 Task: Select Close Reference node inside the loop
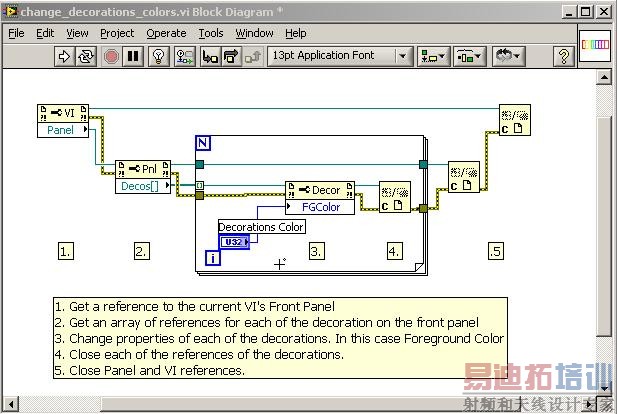click(395, 198)
